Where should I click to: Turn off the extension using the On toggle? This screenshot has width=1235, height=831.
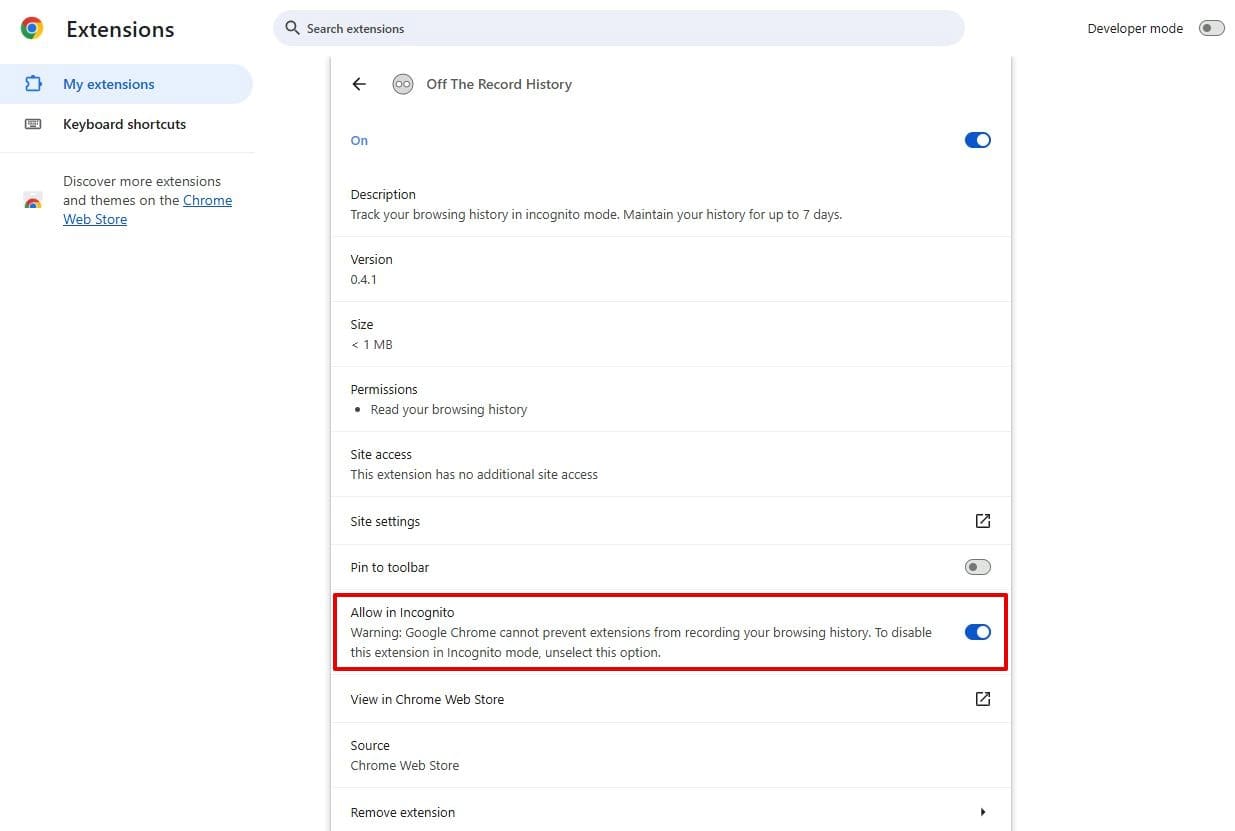pyautogui.click(x=977, y=139)
